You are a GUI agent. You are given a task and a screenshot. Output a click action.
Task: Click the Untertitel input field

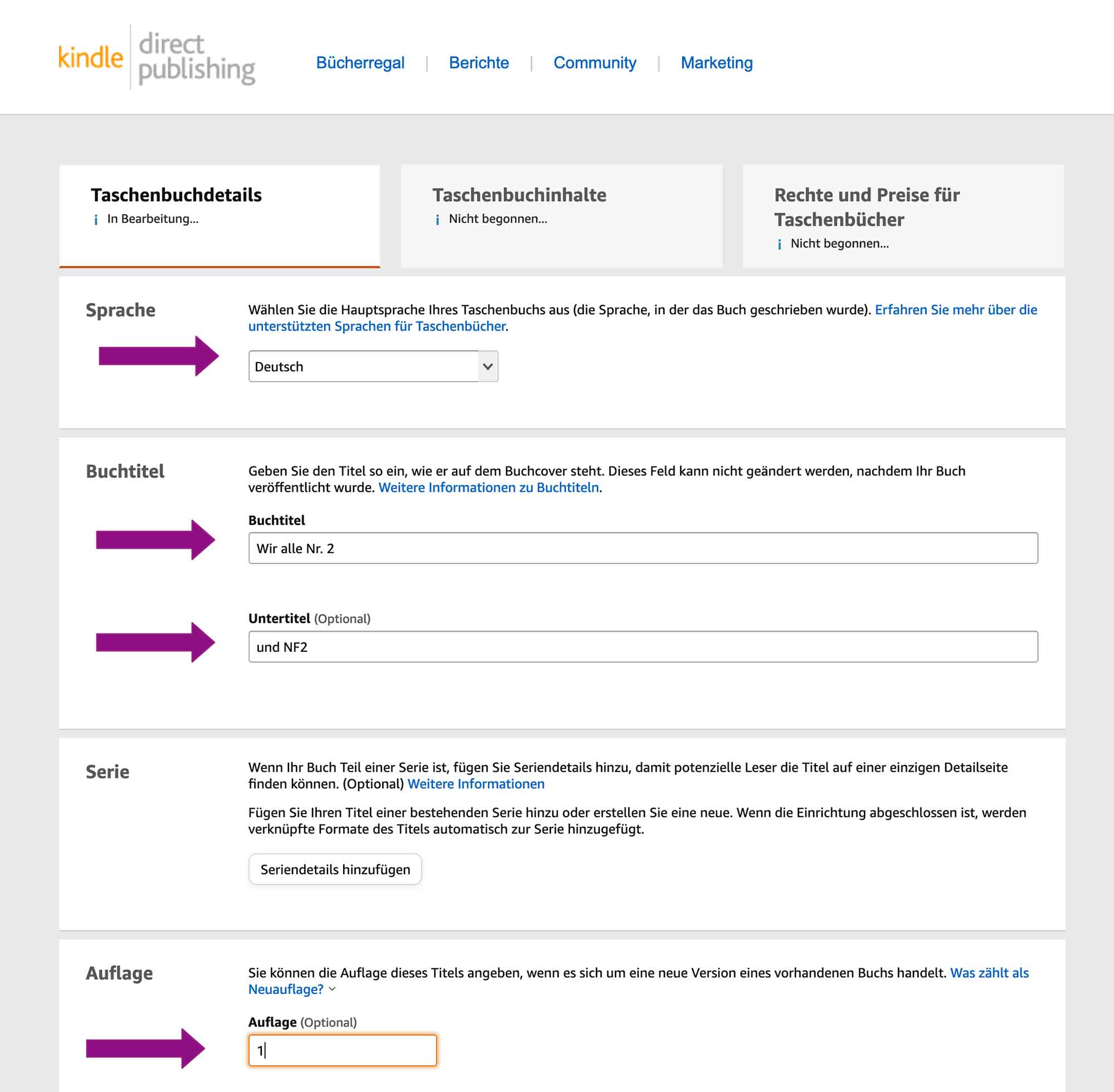(x=643, y=647)
